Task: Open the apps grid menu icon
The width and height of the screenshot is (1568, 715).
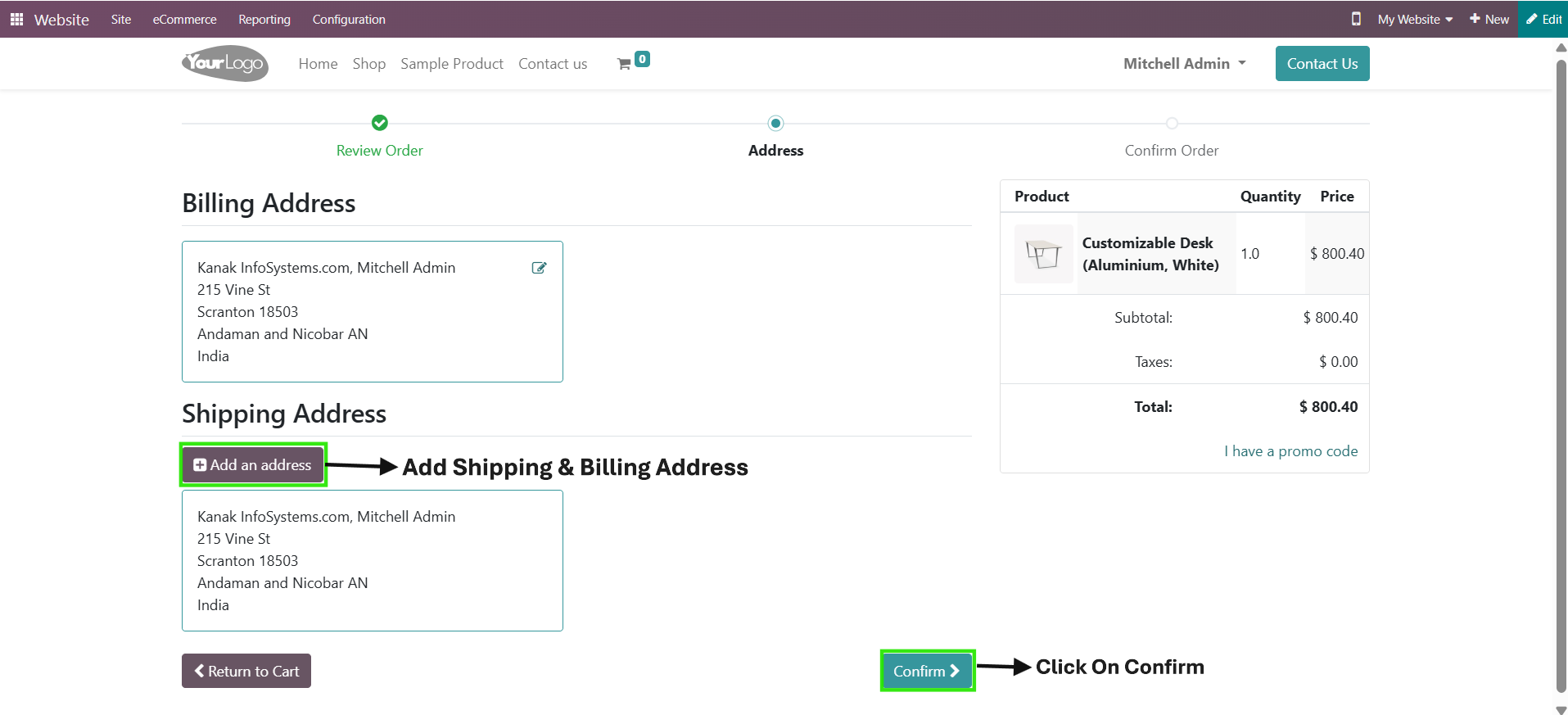Action: pos(16,19)
